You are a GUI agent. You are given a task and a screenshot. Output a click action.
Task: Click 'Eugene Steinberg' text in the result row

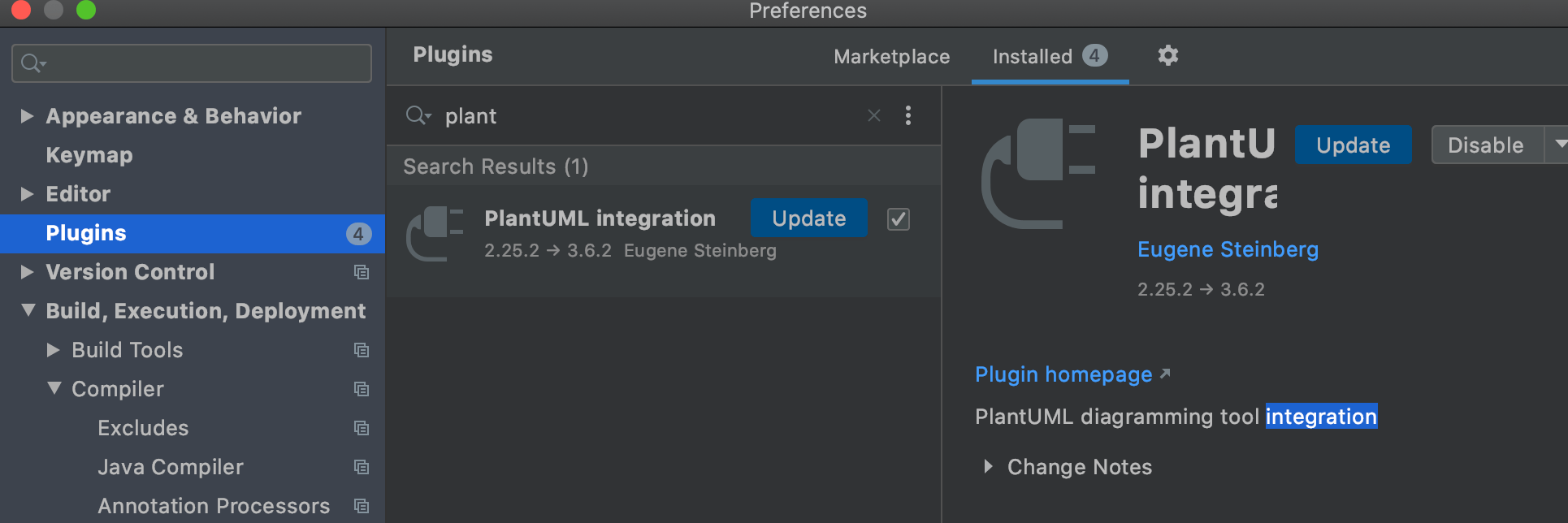700,250
